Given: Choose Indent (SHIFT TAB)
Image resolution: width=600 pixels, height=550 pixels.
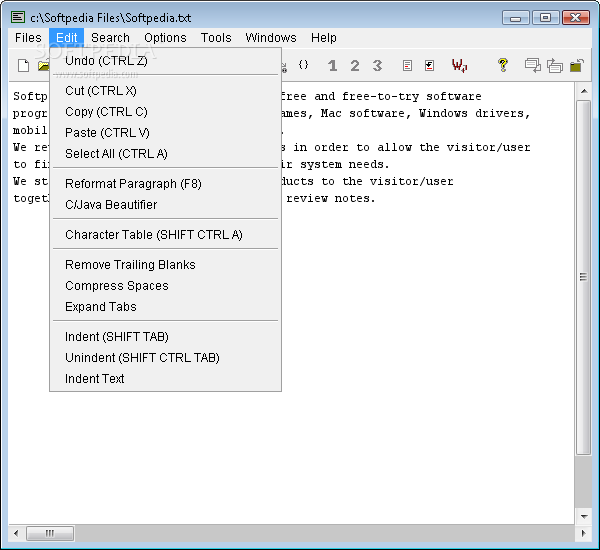Looking at the screenshot, I should click(x=165, y=337).
